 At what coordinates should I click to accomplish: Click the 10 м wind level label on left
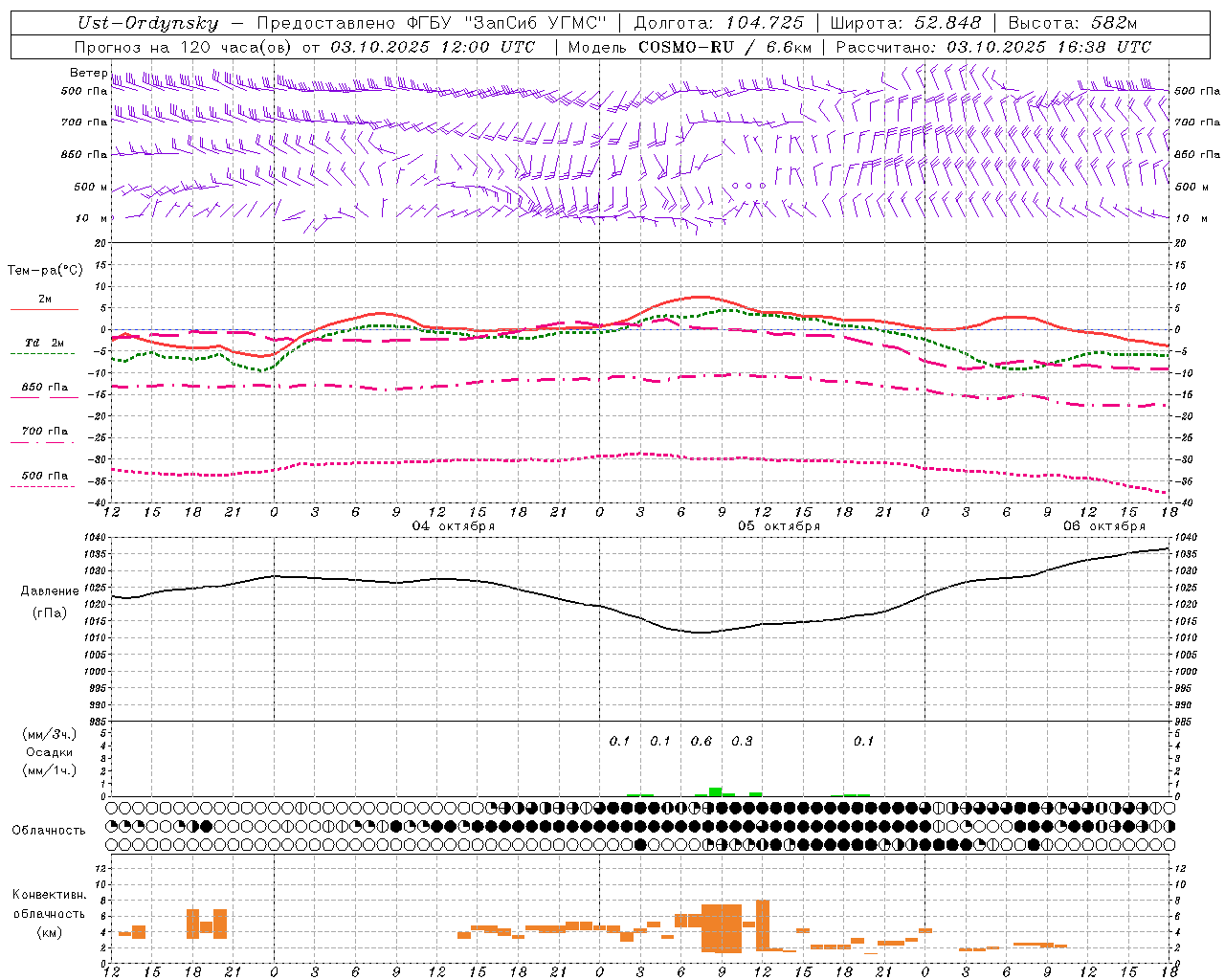[92, 218]
